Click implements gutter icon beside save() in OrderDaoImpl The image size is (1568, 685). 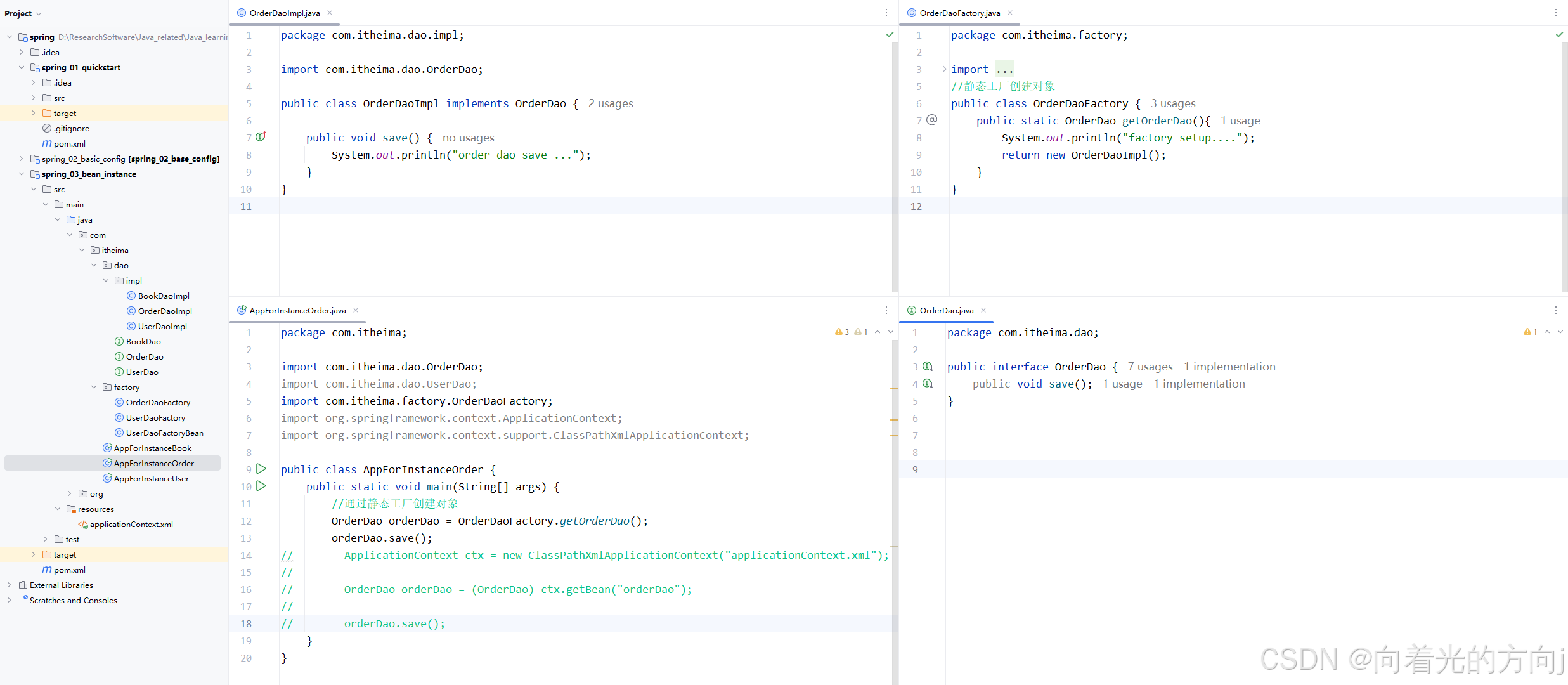pyautogui.click(x=261, y=137)
